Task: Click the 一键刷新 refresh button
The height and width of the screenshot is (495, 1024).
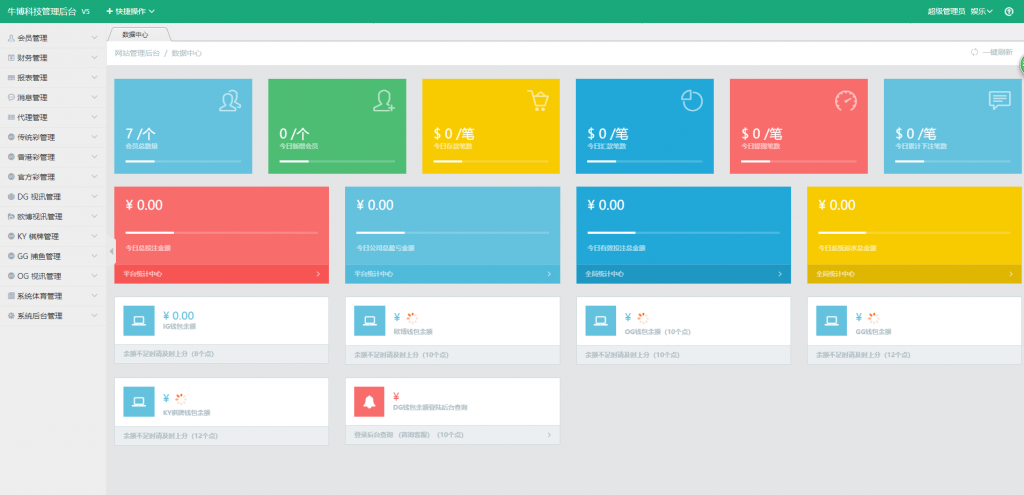Action: point(991,52)
